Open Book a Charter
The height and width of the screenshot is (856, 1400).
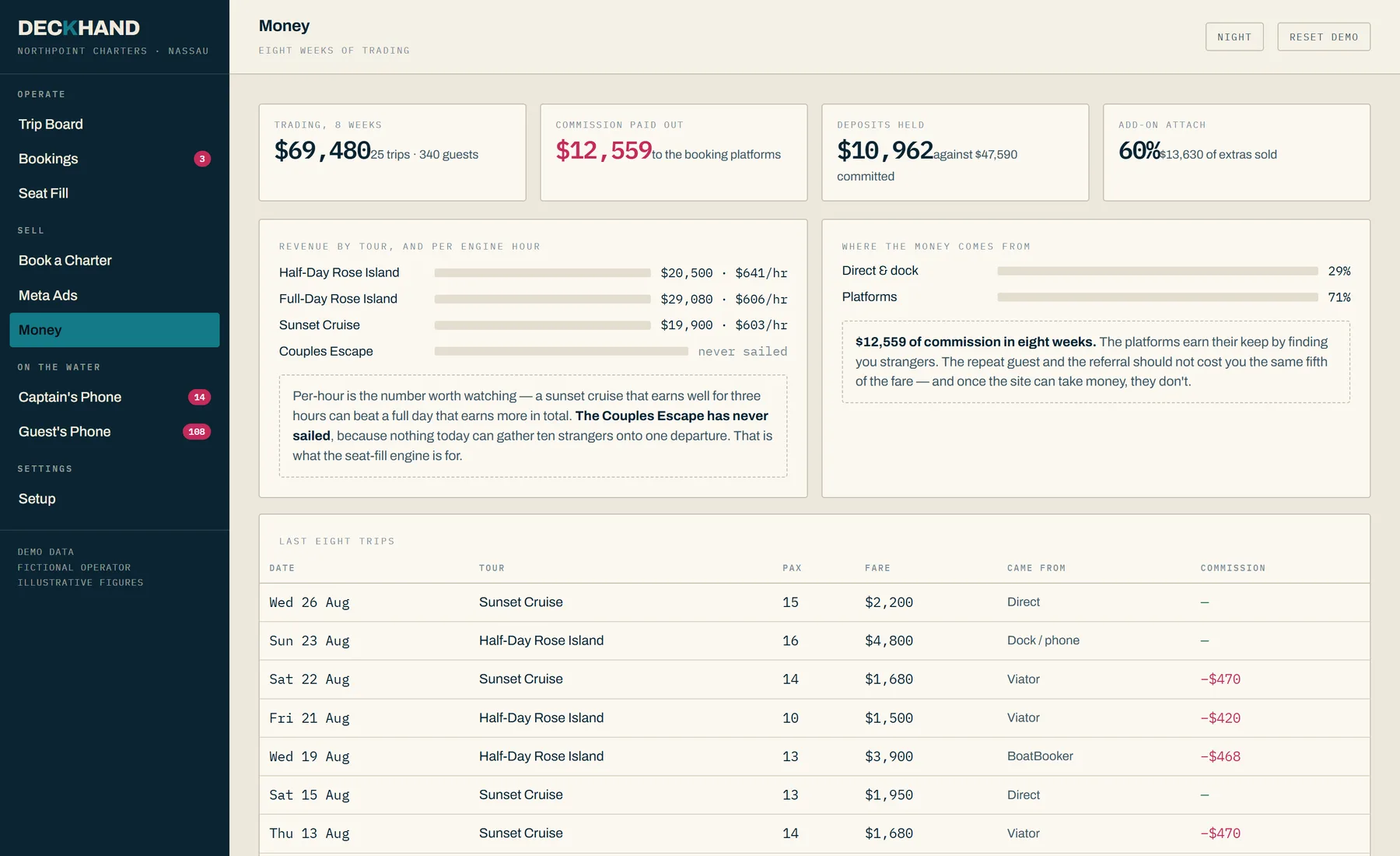point(114,261)
